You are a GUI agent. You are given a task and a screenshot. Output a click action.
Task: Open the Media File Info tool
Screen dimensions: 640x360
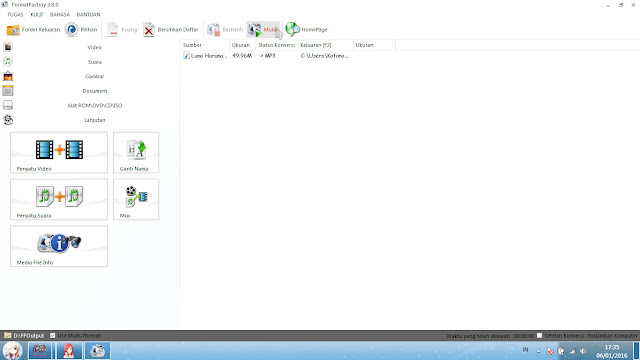(59, 246)
